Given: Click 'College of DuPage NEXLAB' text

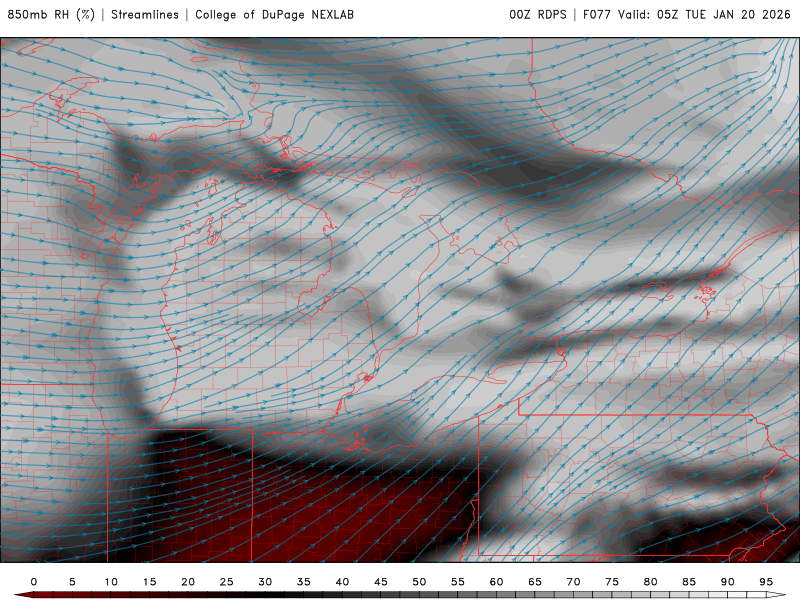Looking at the screenshot, I should 274,15.
